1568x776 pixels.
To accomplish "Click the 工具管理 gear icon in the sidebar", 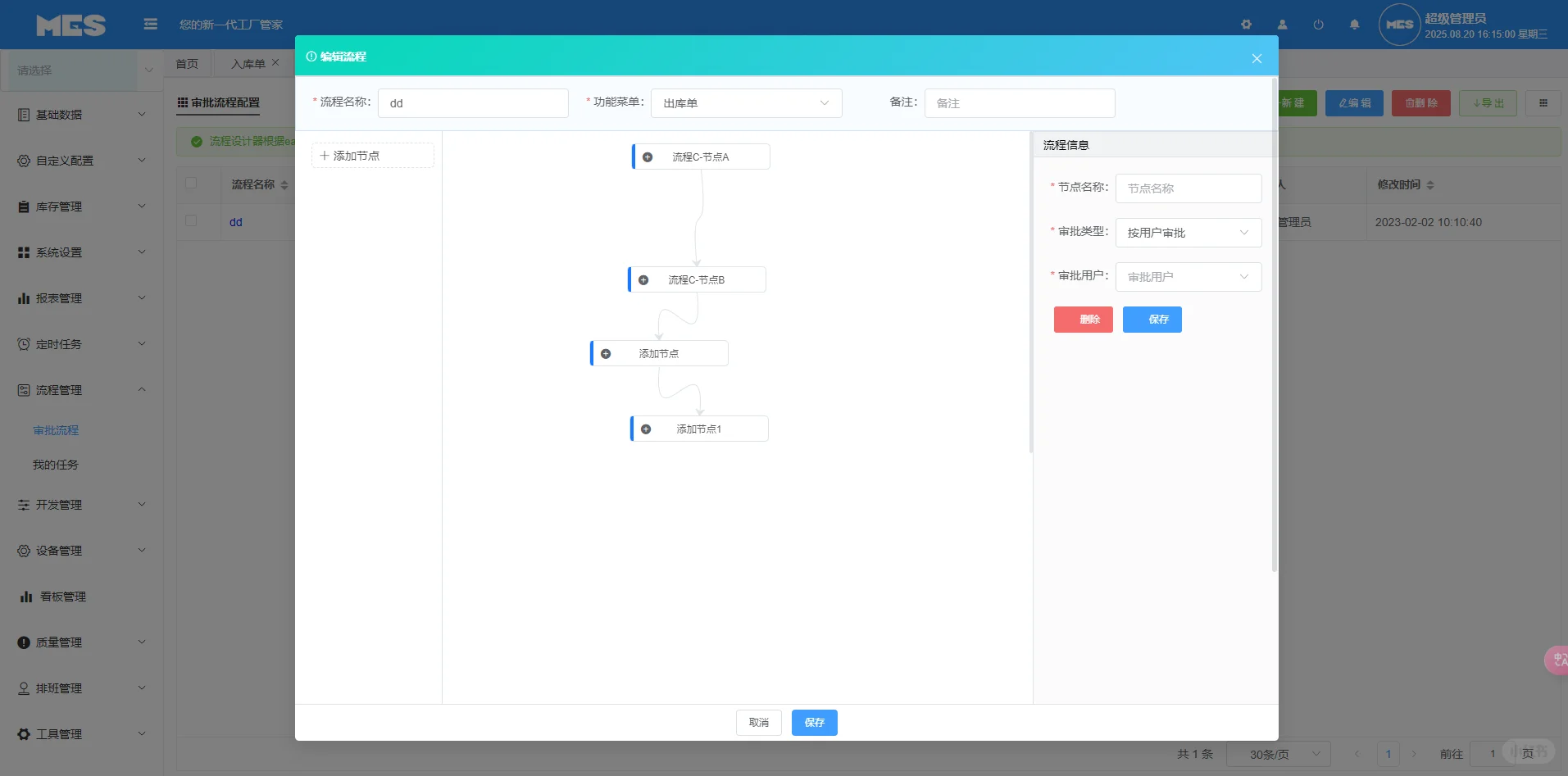I will [x=24, y=734].
